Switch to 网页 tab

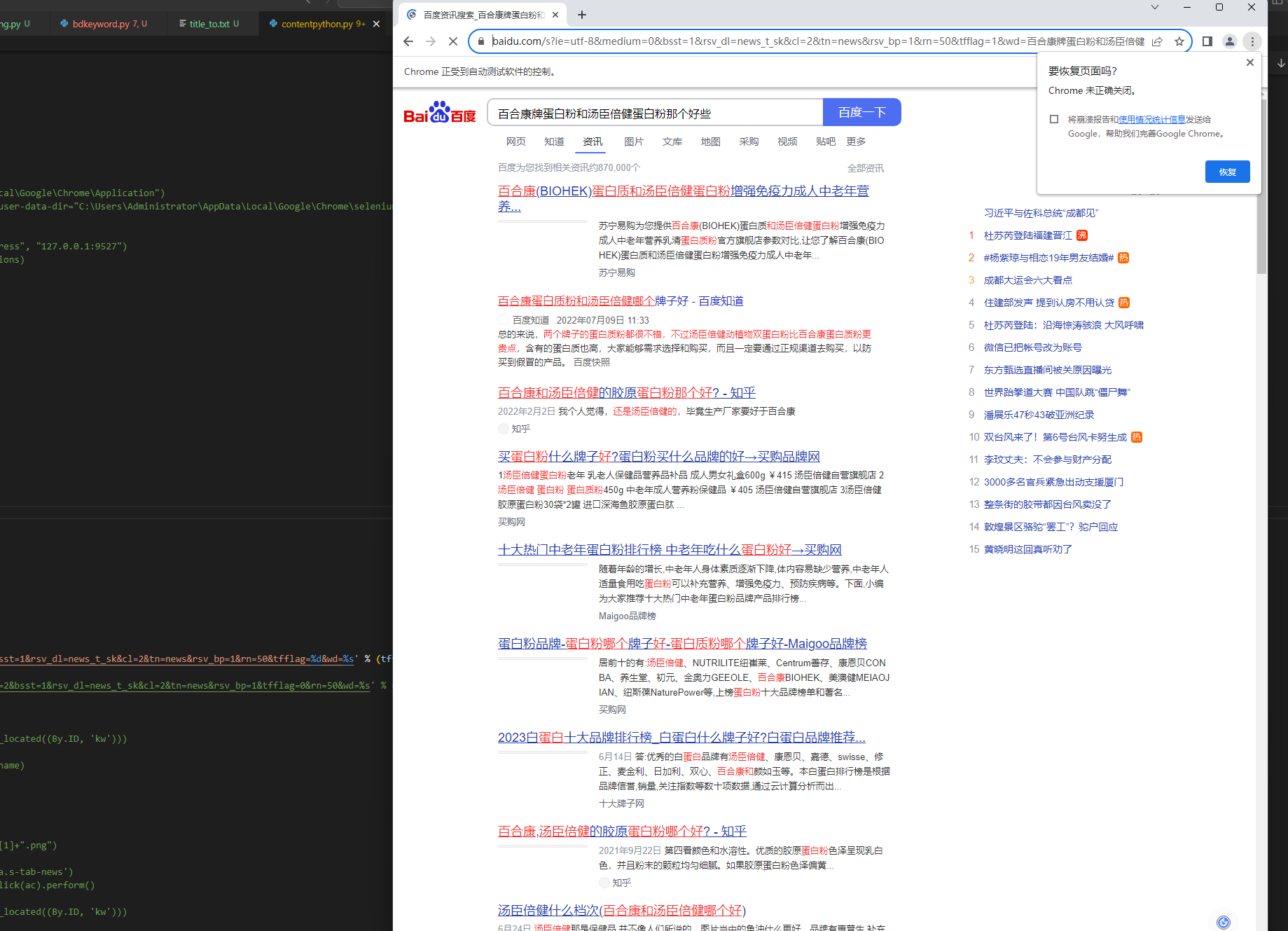pos(516,142)
